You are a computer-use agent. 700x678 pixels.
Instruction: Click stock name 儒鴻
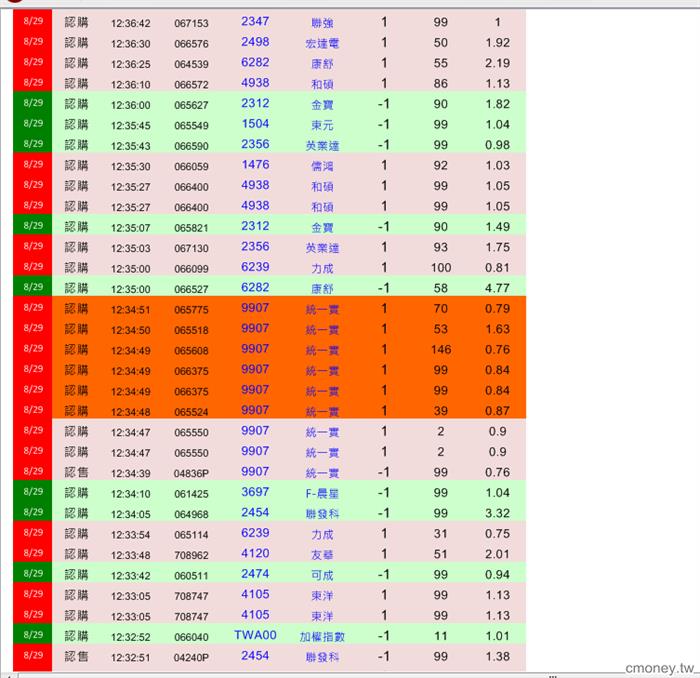[x=322, y=166]
